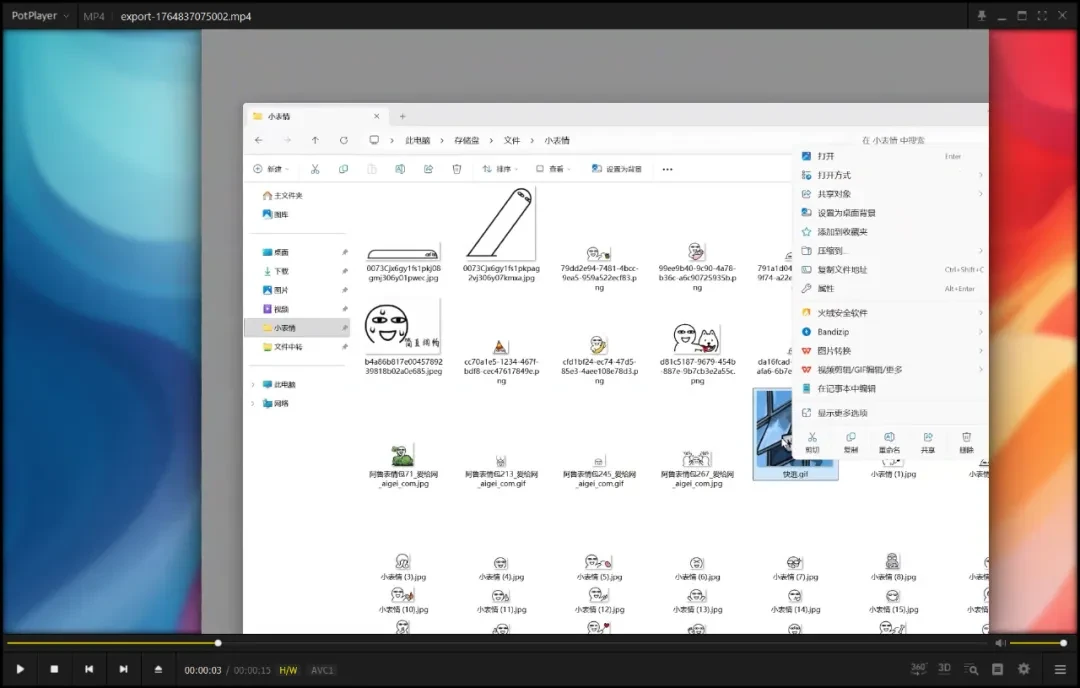Image resolution: width=1080 pixels, height=688 pixels.
Task: Adjust the volume slider
Action: point(1038,643)
